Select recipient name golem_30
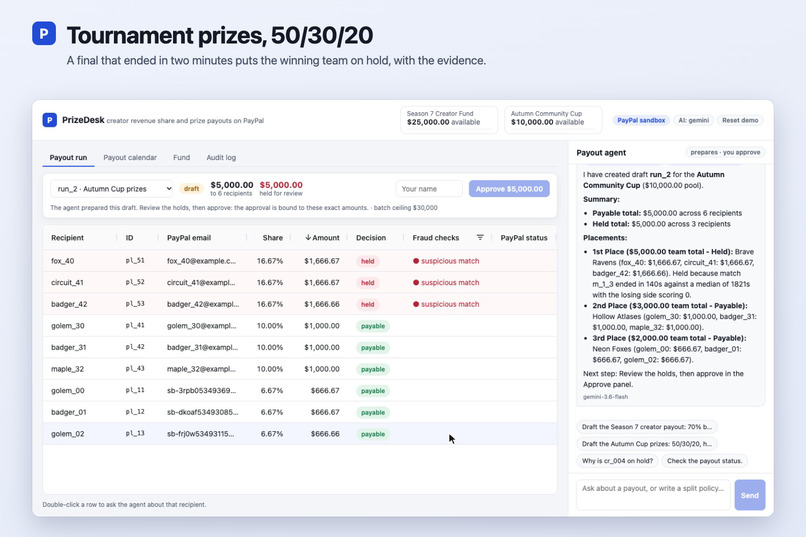This screenshot has width=806, height=537. [68, 326]
